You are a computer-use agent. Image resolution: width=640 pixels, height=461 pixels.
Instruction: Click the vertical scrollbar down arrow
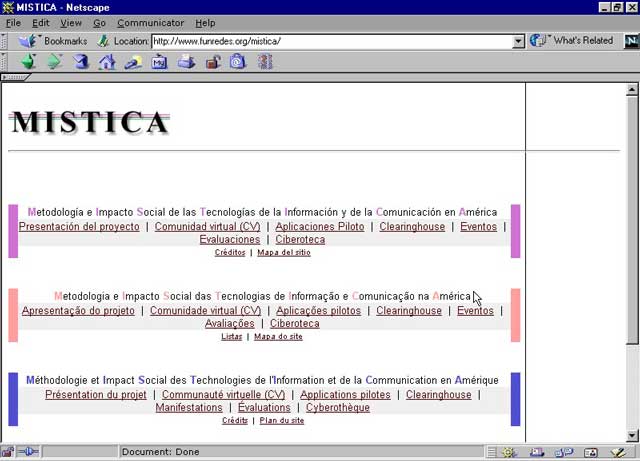[632, 435]
